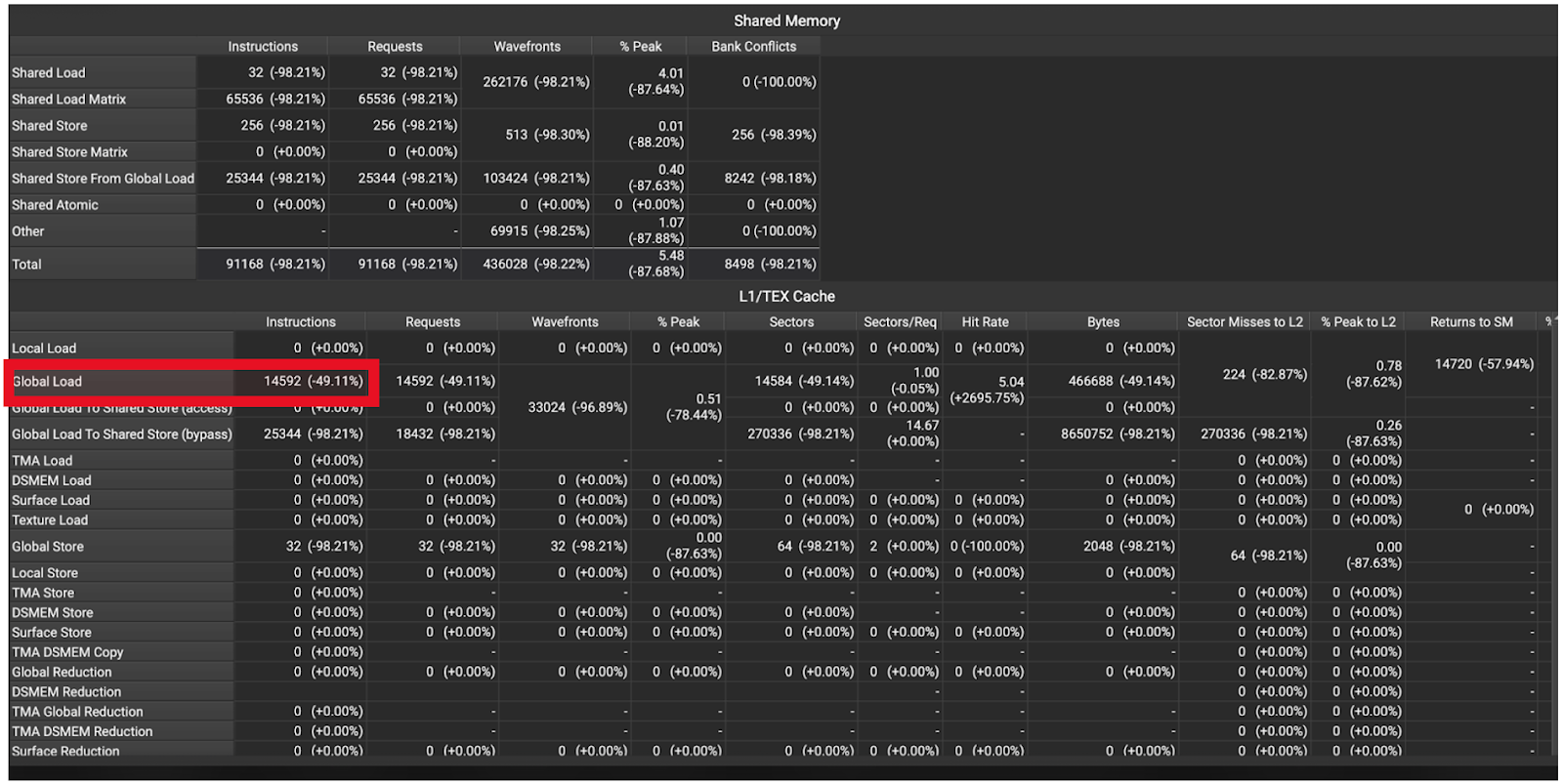Select the Texture Load row label
This screenshot has height=784, width=1563.
coord(50,519)
